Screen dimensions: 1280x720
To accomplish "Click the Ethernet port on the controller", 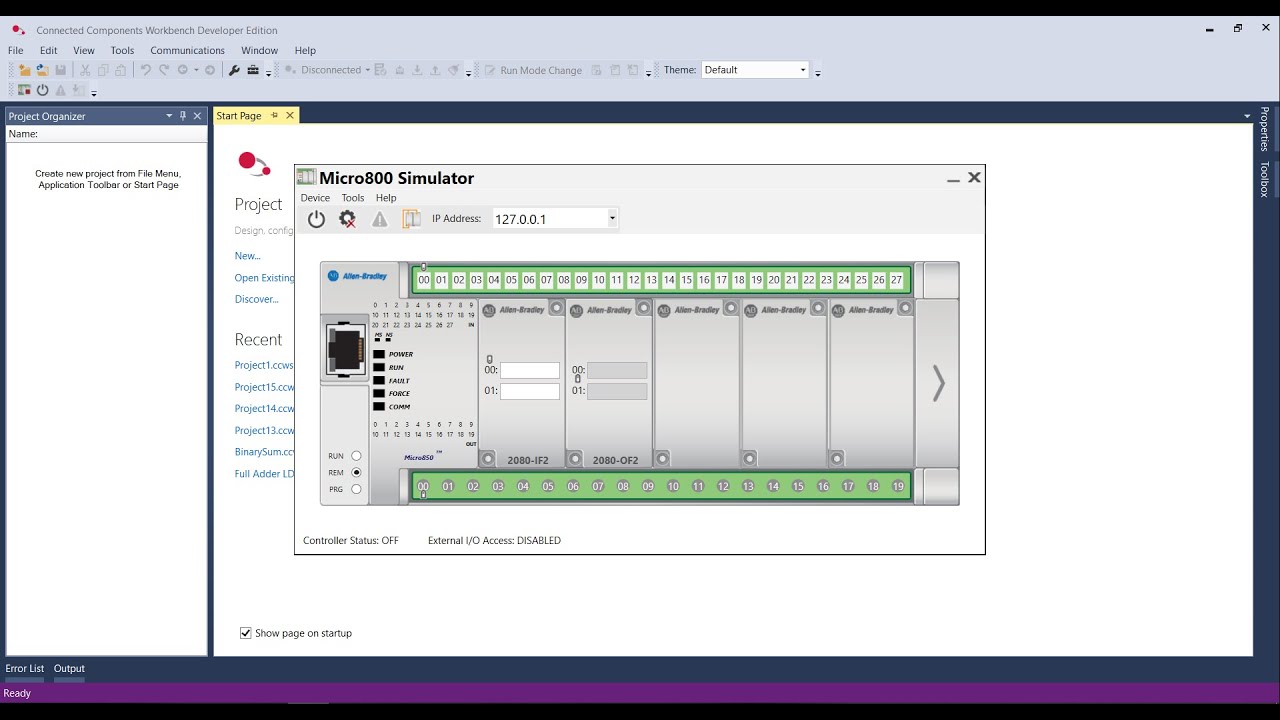I will (x=345, y=348).
